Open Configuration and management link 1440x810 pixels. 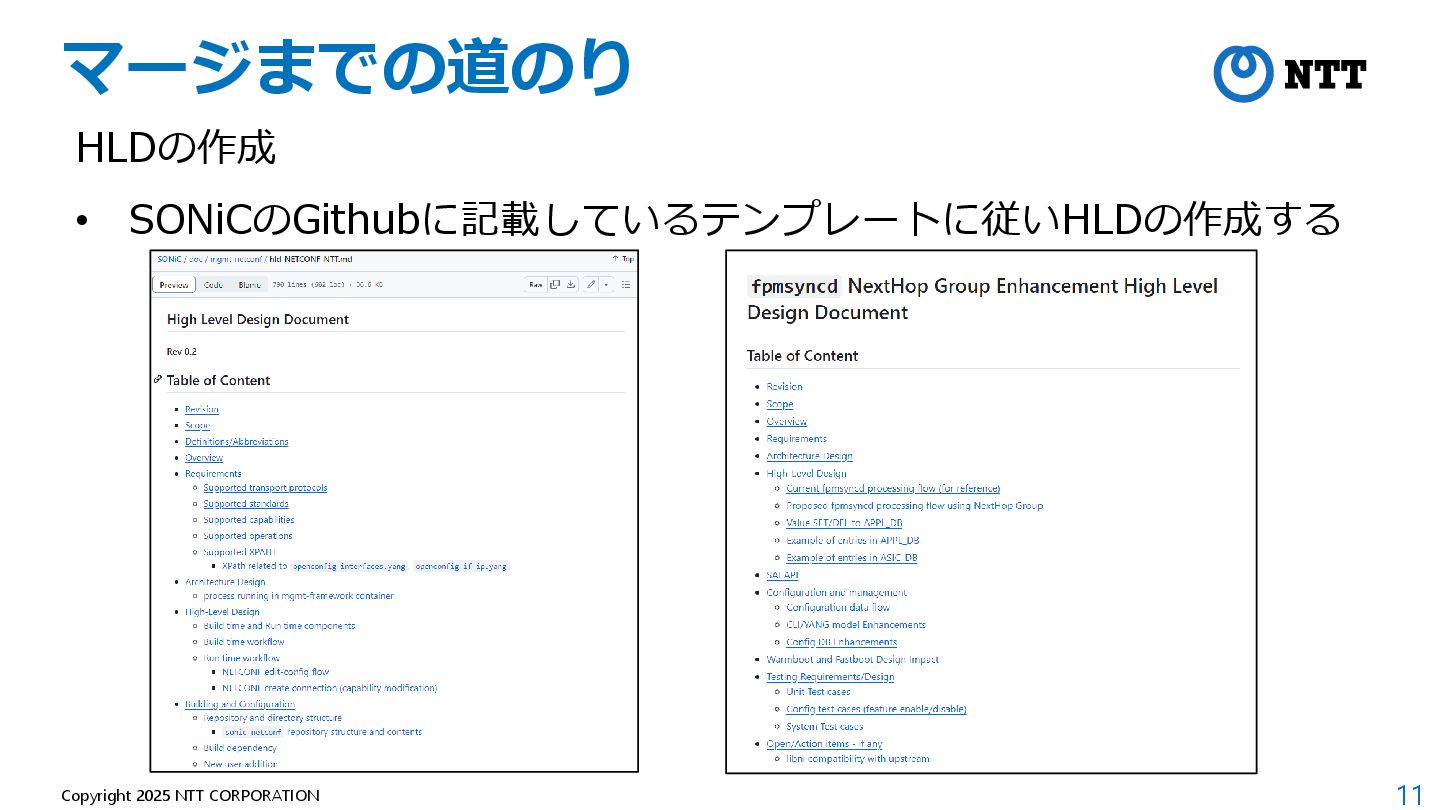coord(837,593)
